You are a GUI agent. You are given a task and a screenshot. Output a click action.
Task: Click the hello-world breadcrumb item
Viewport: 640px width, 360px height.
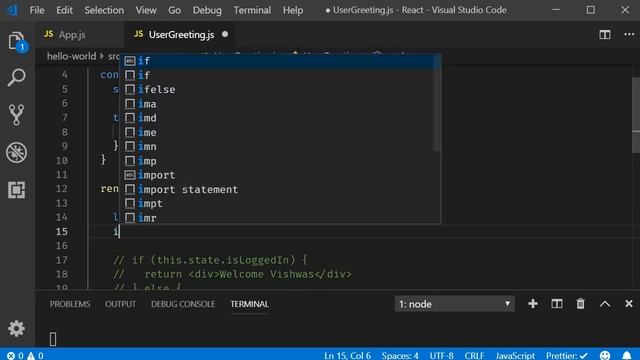pos(71,56)
